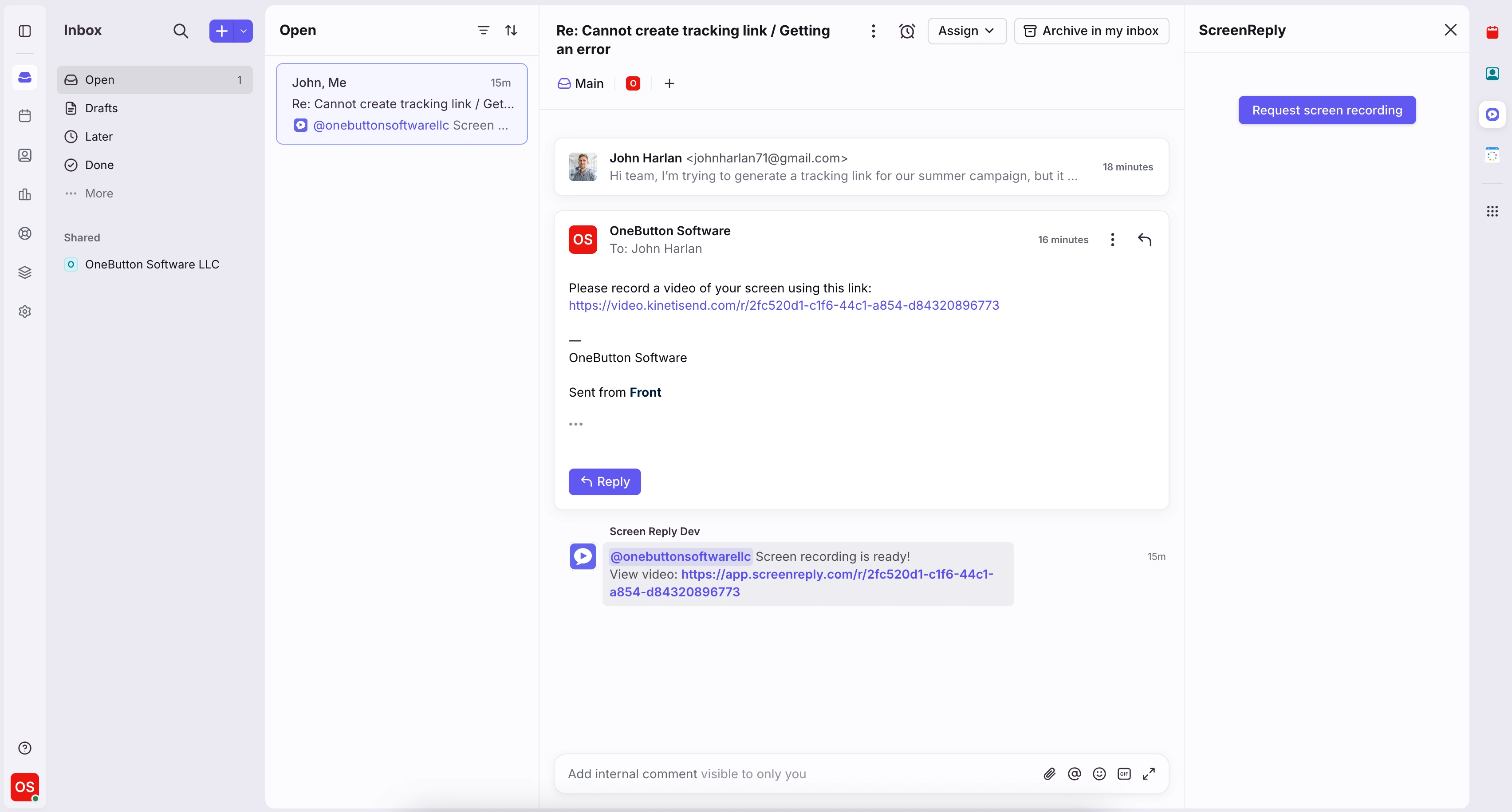The width and height of the screenshot is (1512, 812).
Task: Open Settings via the gear icon
Action: 24,311
